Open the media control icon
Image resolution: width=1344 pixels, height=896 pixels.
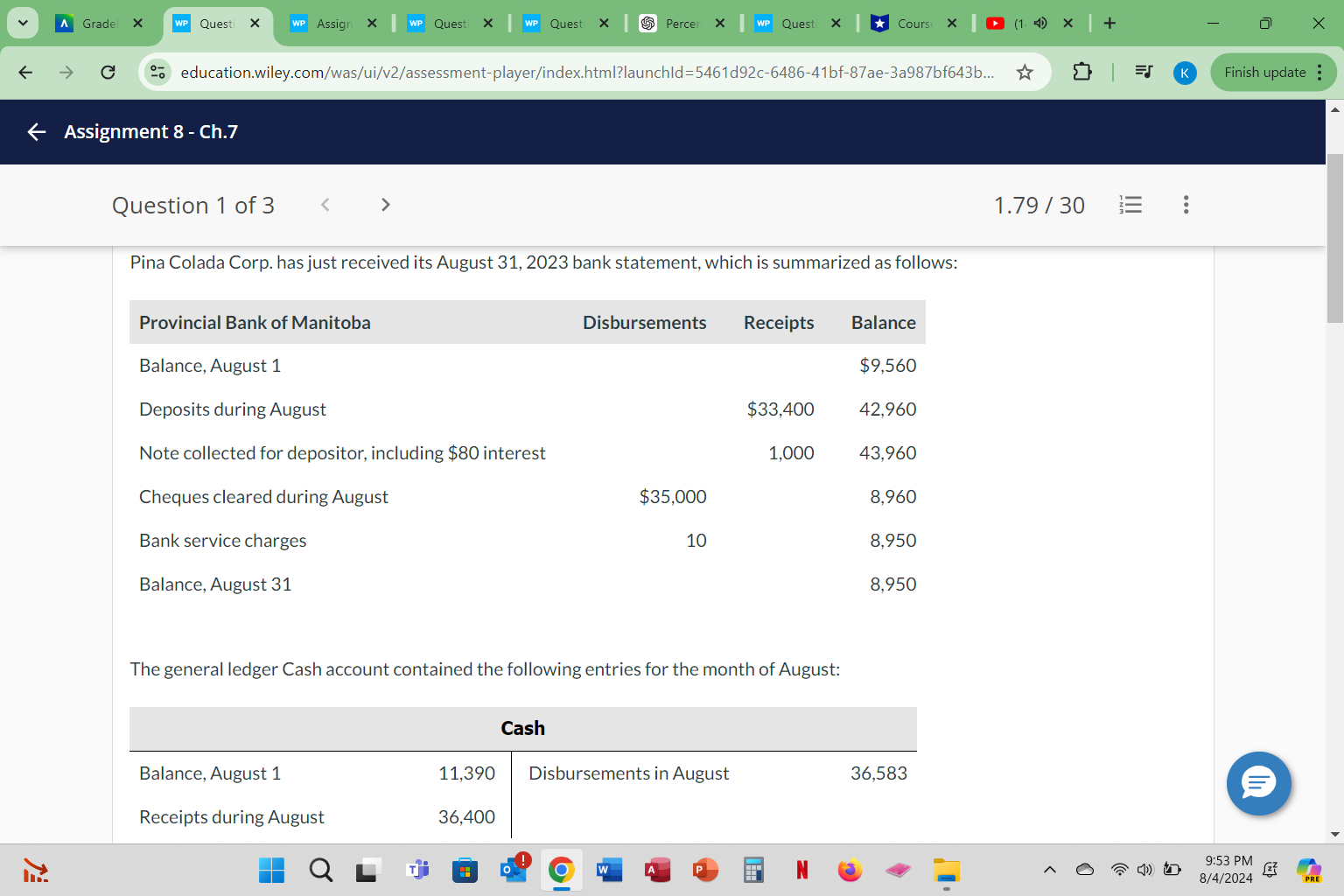1143,72
